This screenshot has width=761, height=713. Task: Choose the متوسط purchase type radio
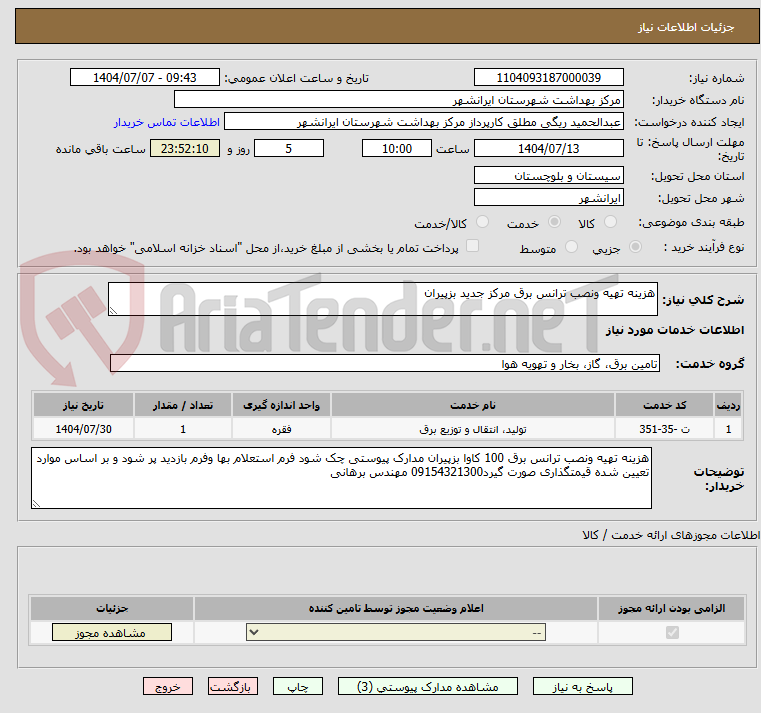click(x=572, y=247)
